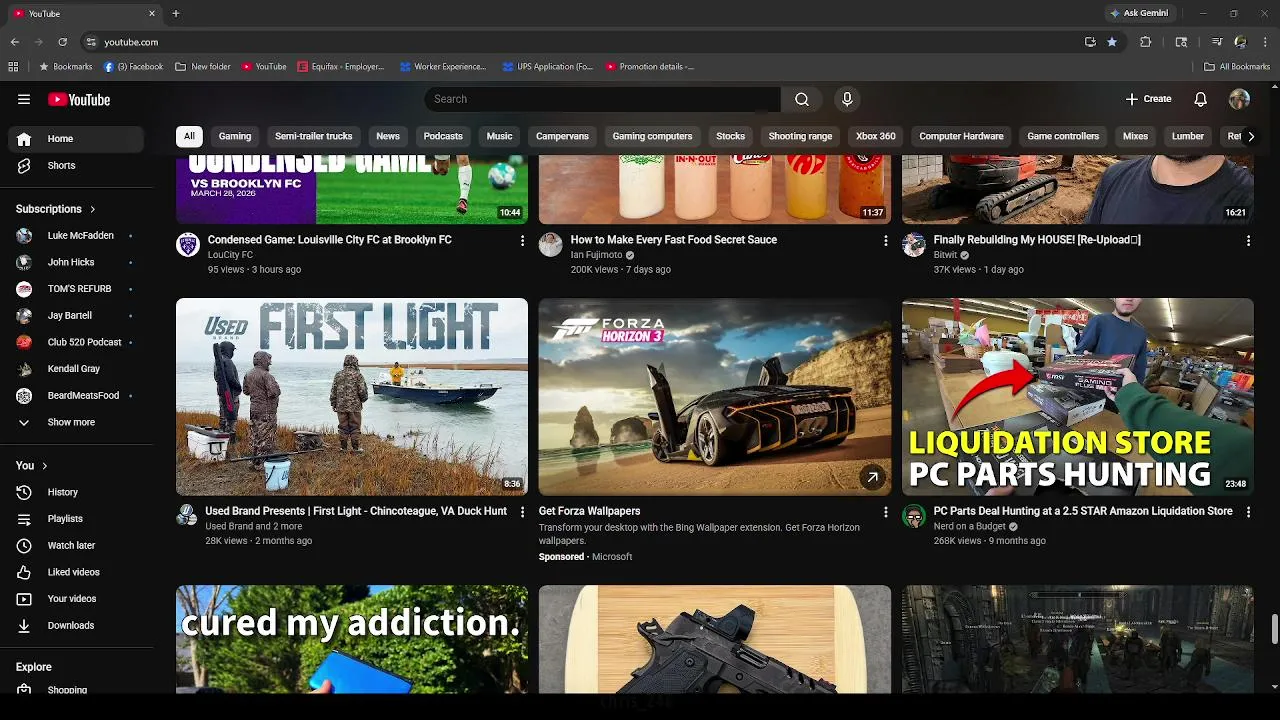This screenshot has width=1280, height=720.
Task: Click the Create button
Action: 1148,99
